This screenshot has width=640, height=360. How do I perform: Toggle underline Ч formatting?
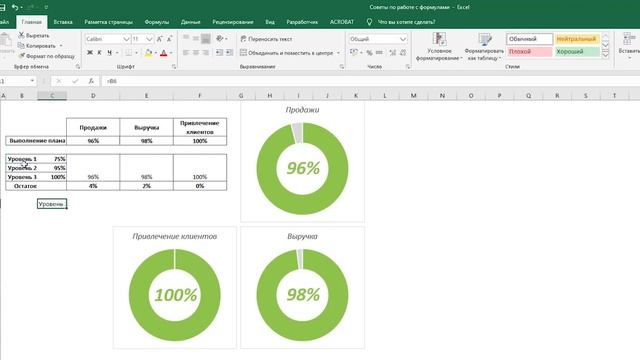point(109,53)
